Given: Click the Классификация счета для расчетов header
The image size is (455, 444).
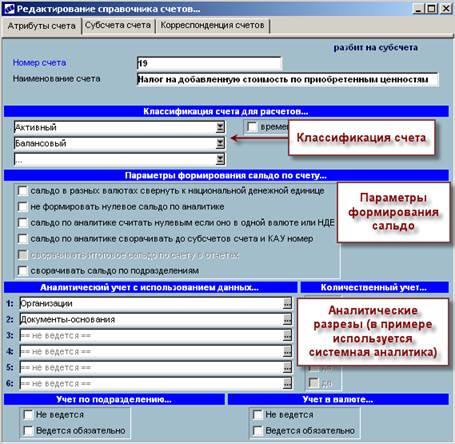Looking at the screenshot, I should (x=226, y=111).
